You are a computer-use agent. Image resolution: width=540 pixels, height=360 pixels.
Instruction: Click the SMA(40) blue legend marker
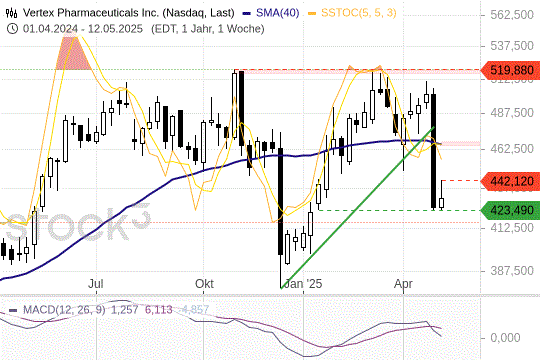pos(247,13)
